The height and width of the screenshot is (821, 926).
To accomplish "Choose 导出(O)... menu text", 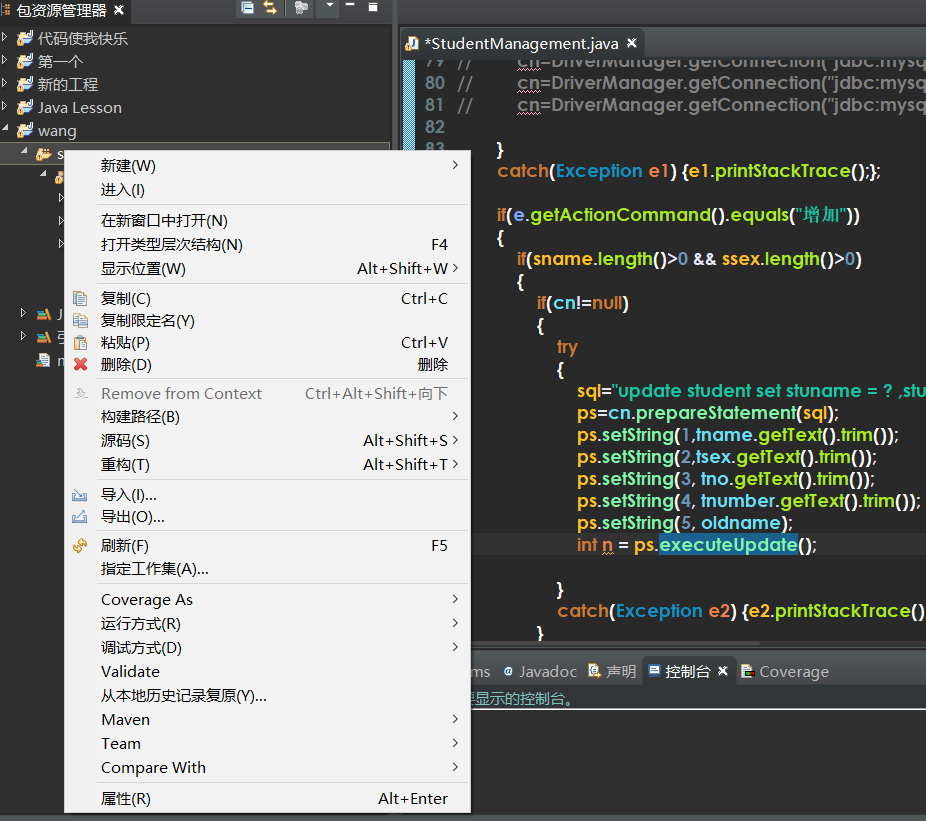I will pyautogui.click(x=133, y=517).
